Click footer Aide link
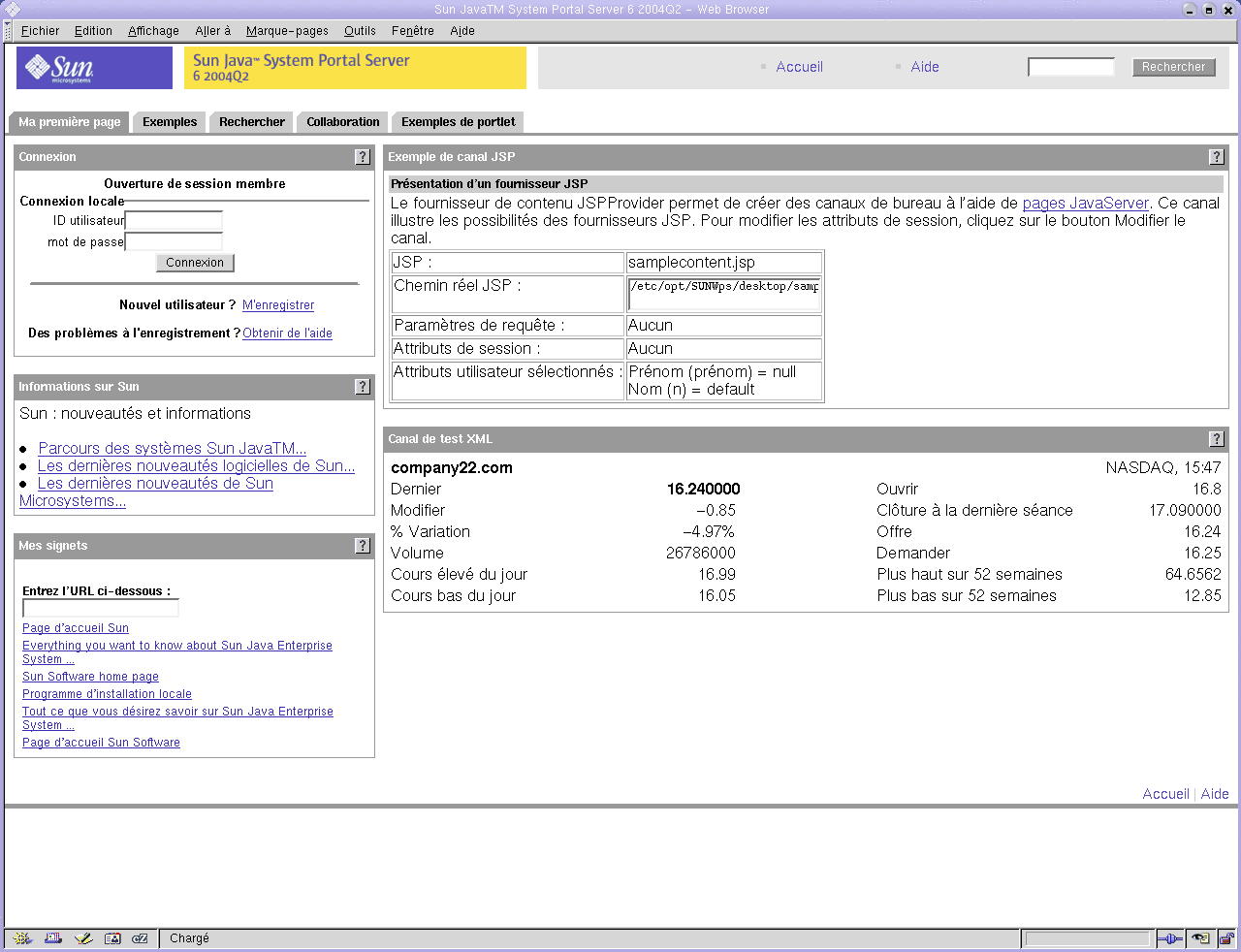Screen dimensions: 1241x952 [x=1215, y=794]
